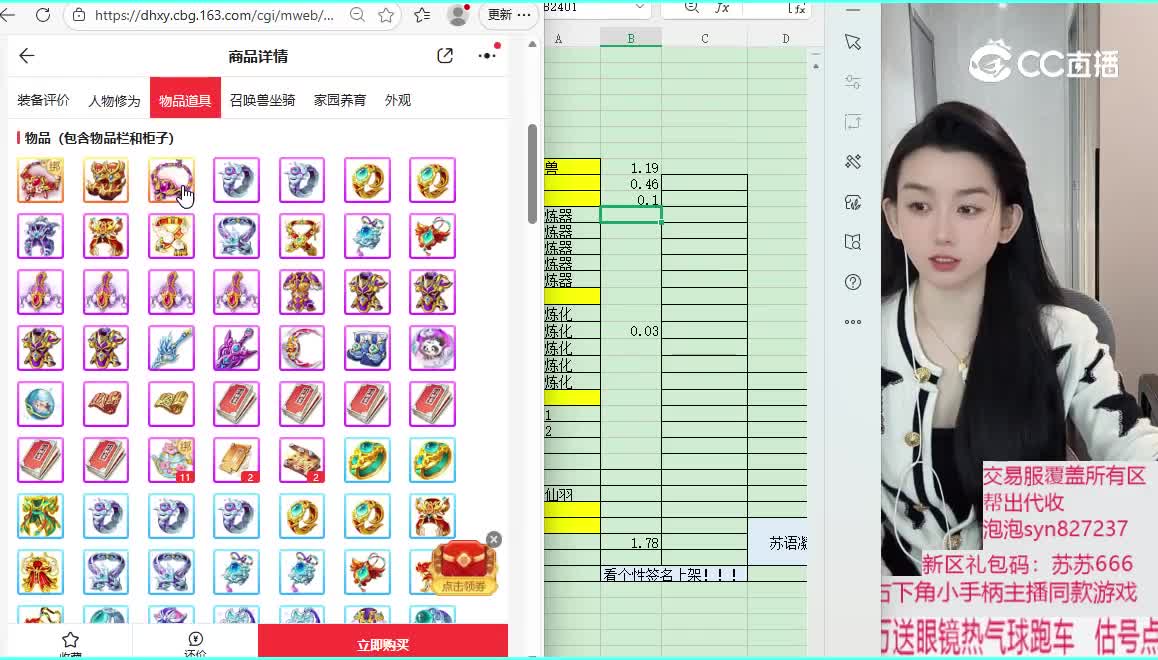Collapse sidebar with the top dash handle

(x=853, y=10)
